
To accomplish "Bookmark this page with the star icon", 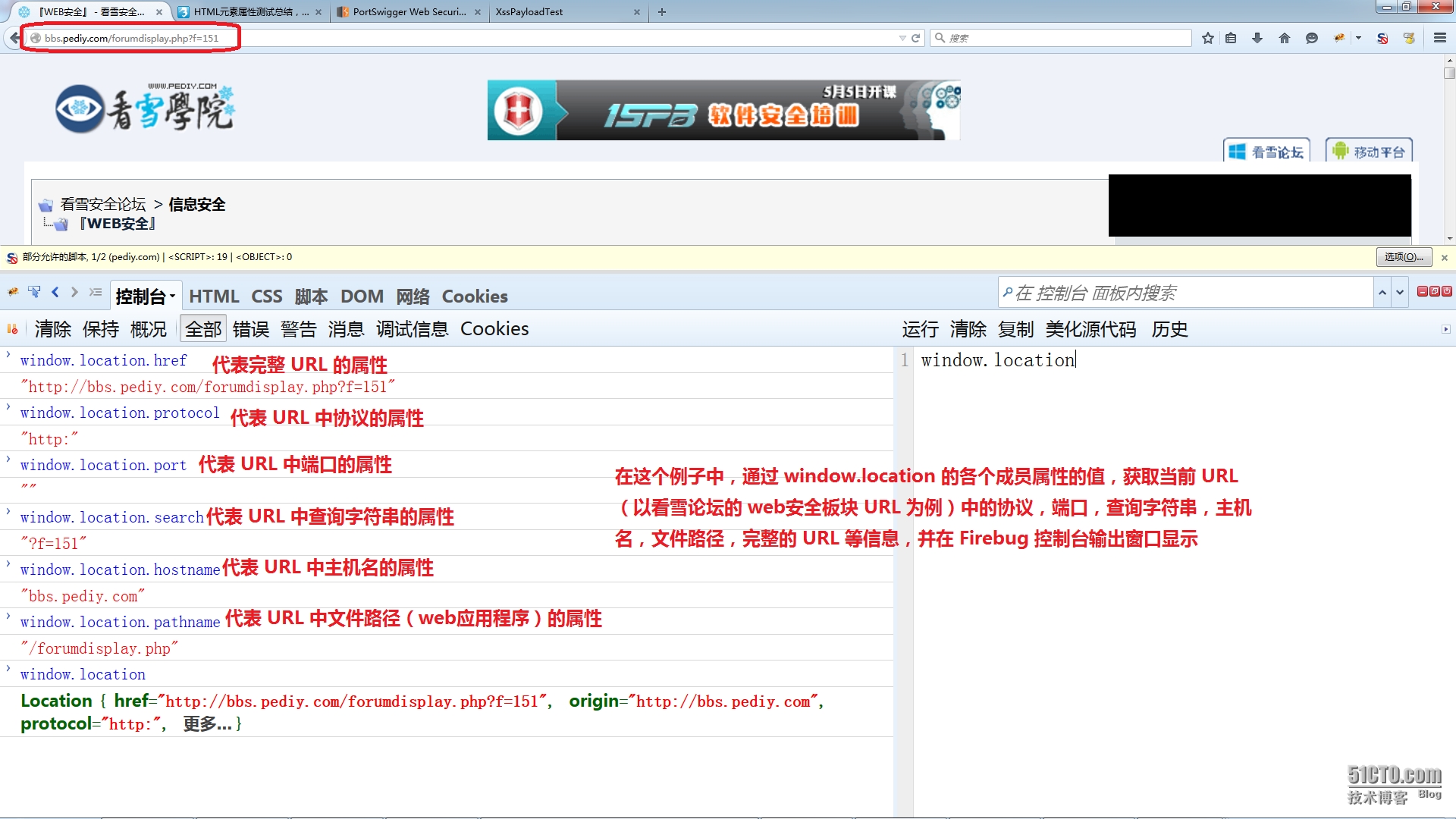I will coord(1207,38).
